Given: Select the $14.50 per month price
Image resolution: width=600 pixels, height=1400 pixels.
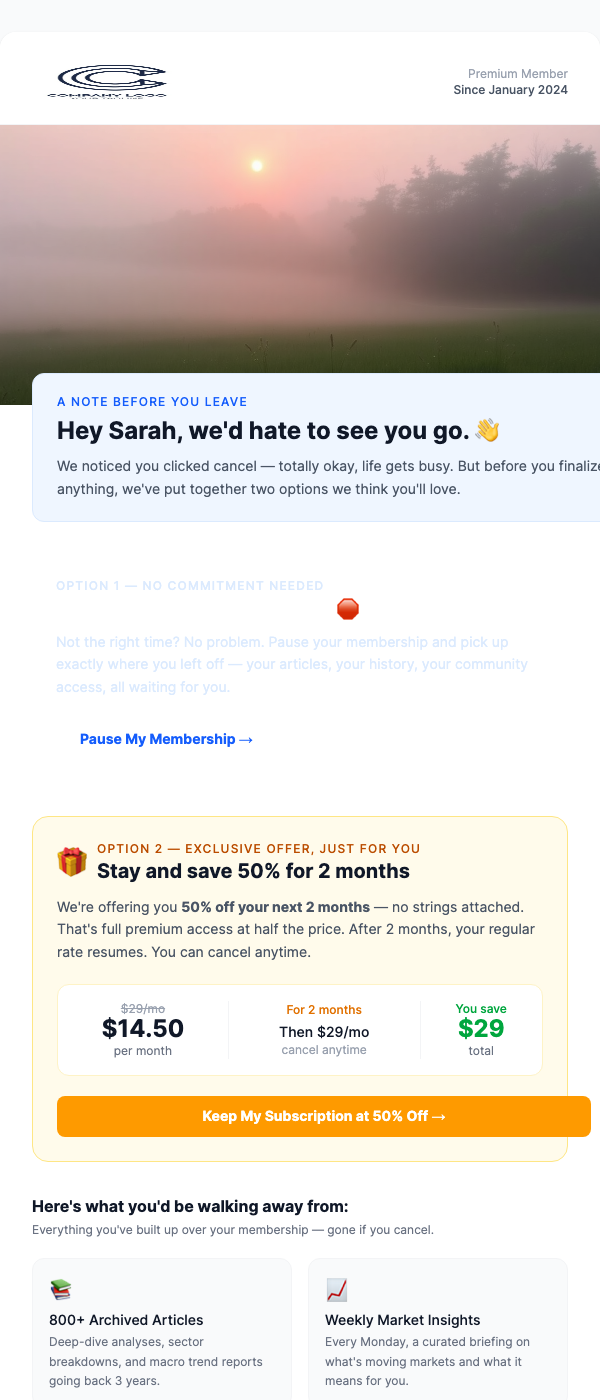Looking at the screenshot, I should (x=143, y=1028).
